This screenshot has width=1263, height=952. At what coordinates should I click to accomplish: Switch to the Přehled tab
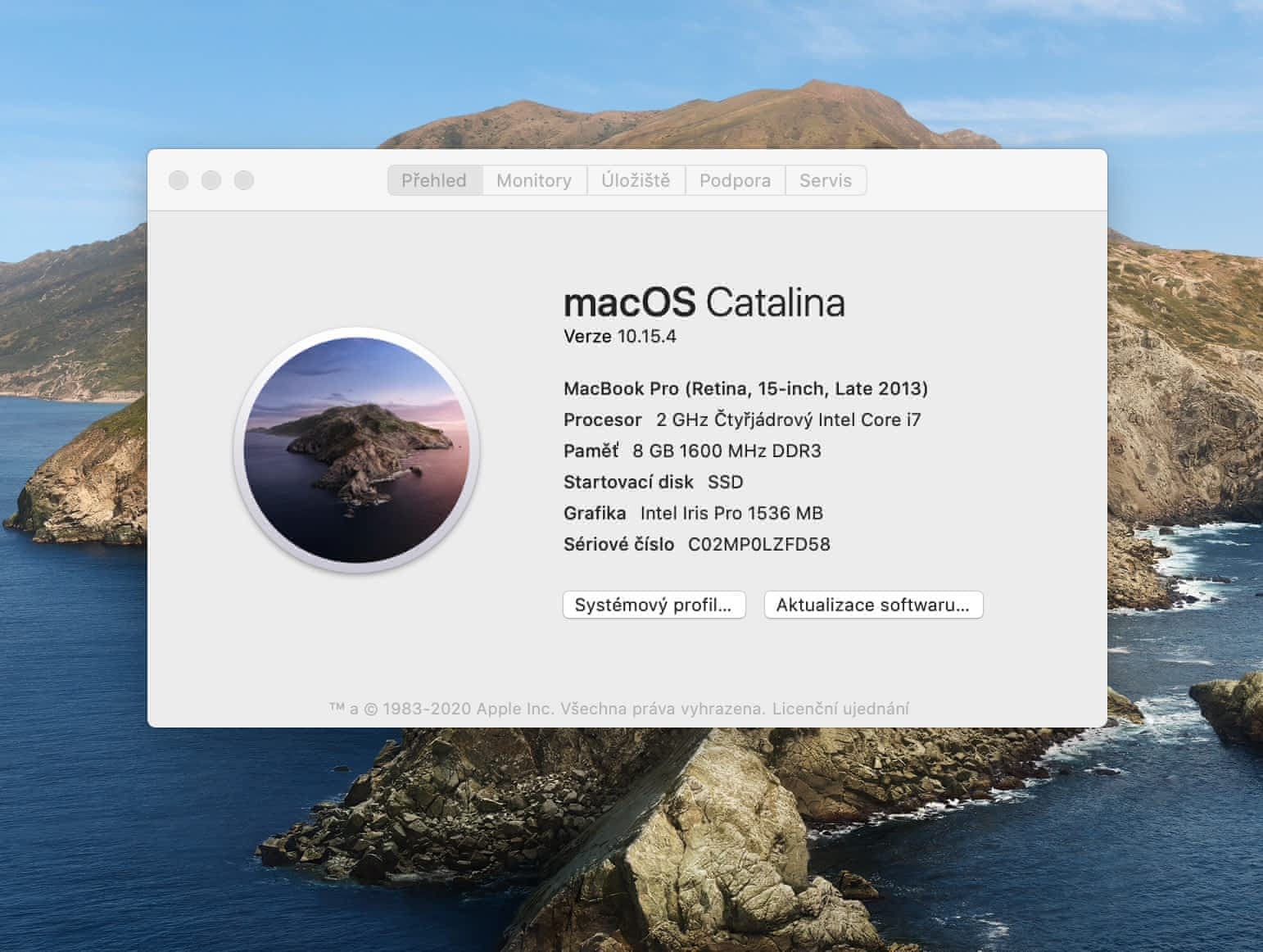pos(435,180)
